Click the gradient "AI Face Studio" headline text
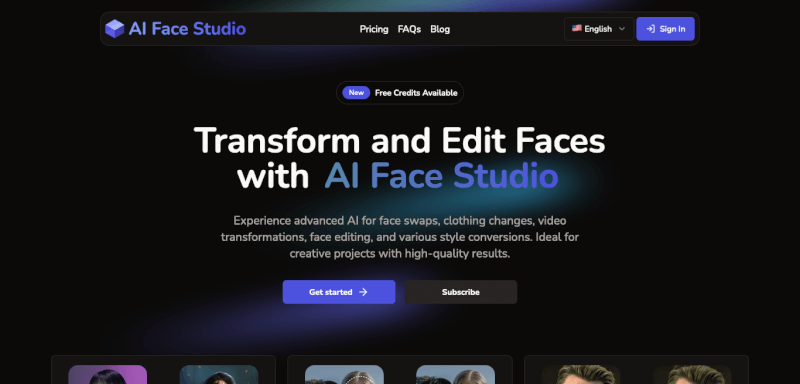Image resolution: width=800 pixels, height=384 pixels. point(441,176)
